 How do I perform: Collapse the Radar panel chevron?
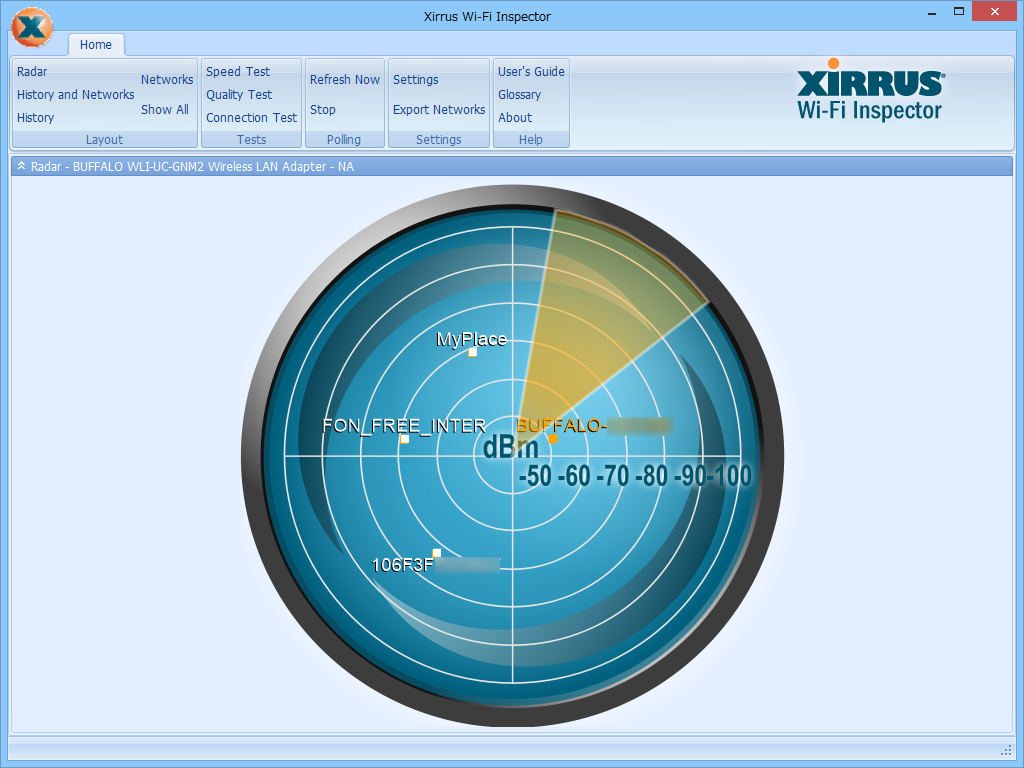tap(21, 166)
